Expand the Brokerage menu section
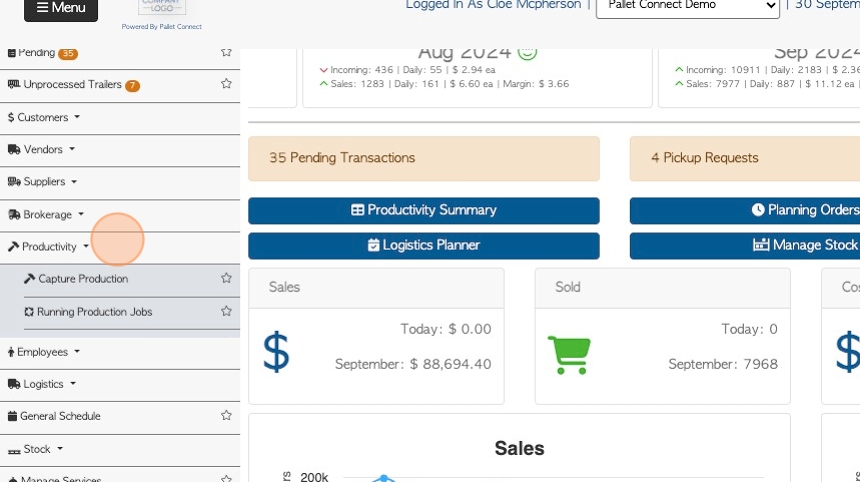Image resolution: width=860 pixels, height=482 pixels. click(x=46, y=214)
